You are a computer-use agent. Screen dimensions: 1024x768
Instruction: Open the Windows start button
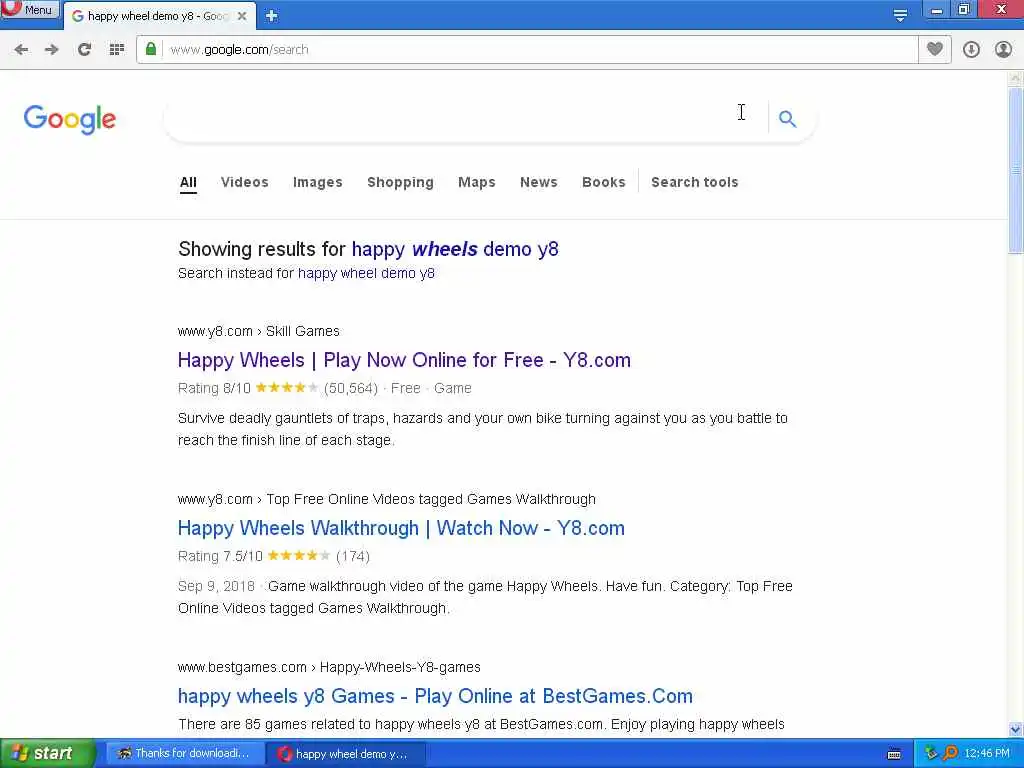(x=48, y=754)
